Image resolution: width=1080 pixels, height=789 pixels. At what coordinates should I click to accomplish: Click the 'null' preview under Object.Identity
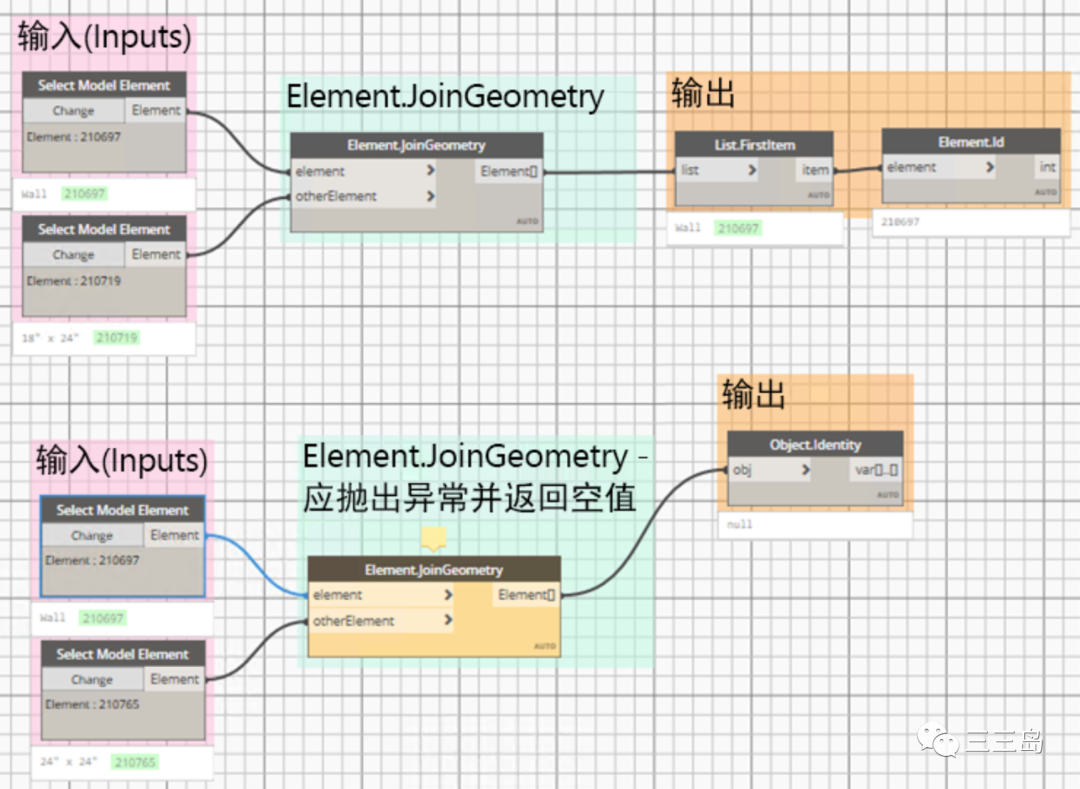[x=740, y=524]
